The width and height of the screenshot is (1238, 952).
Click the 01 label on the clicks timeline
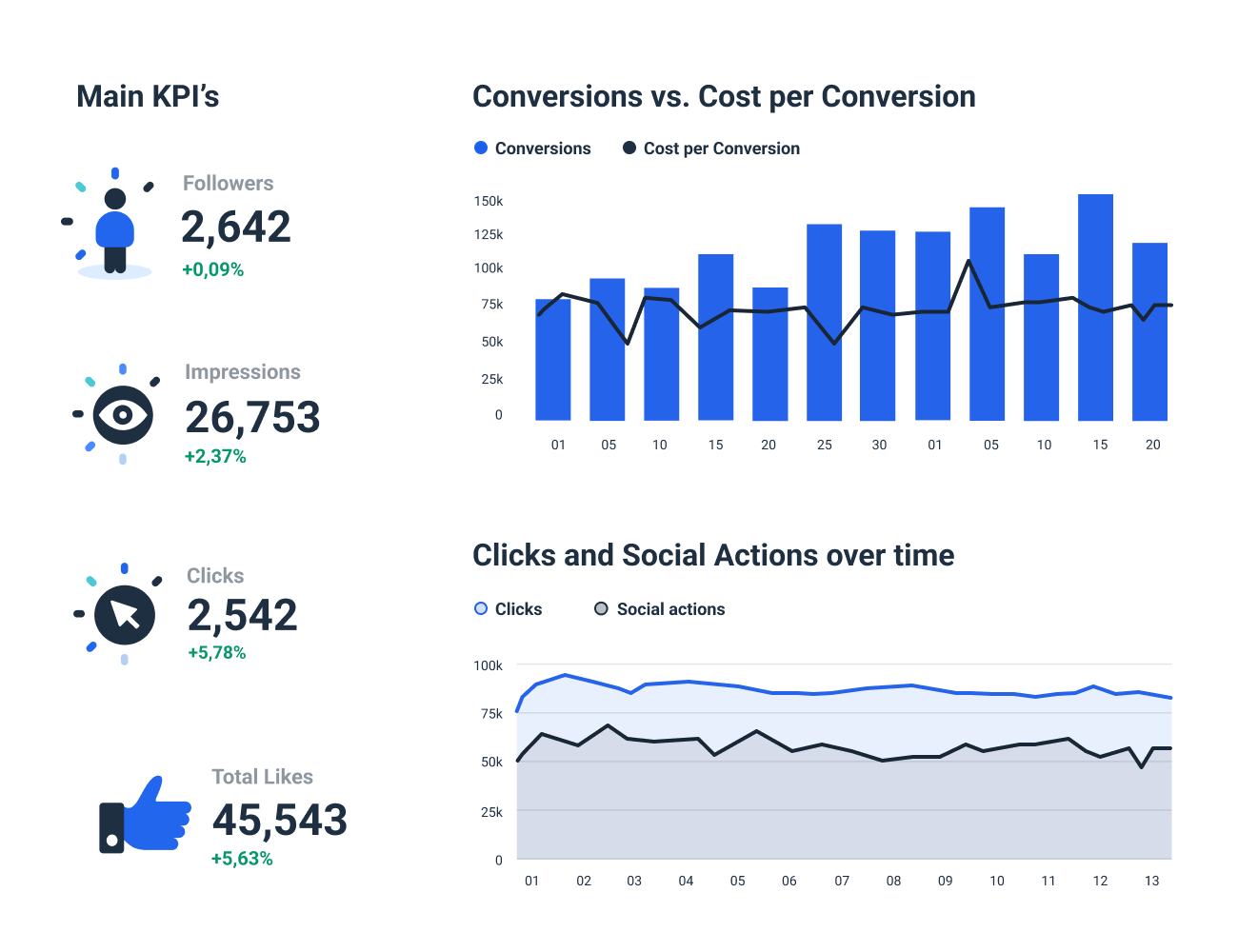coord(533,881)
